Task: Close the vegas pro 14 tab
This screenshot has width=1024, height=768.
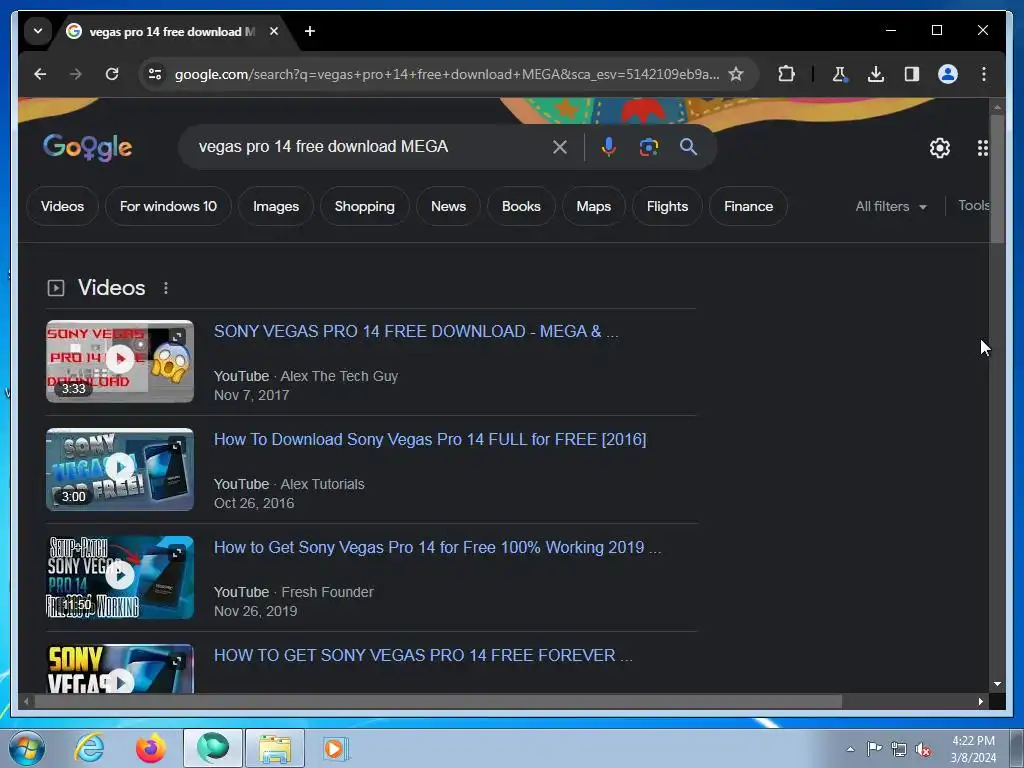Action: (x=274, y=31)
